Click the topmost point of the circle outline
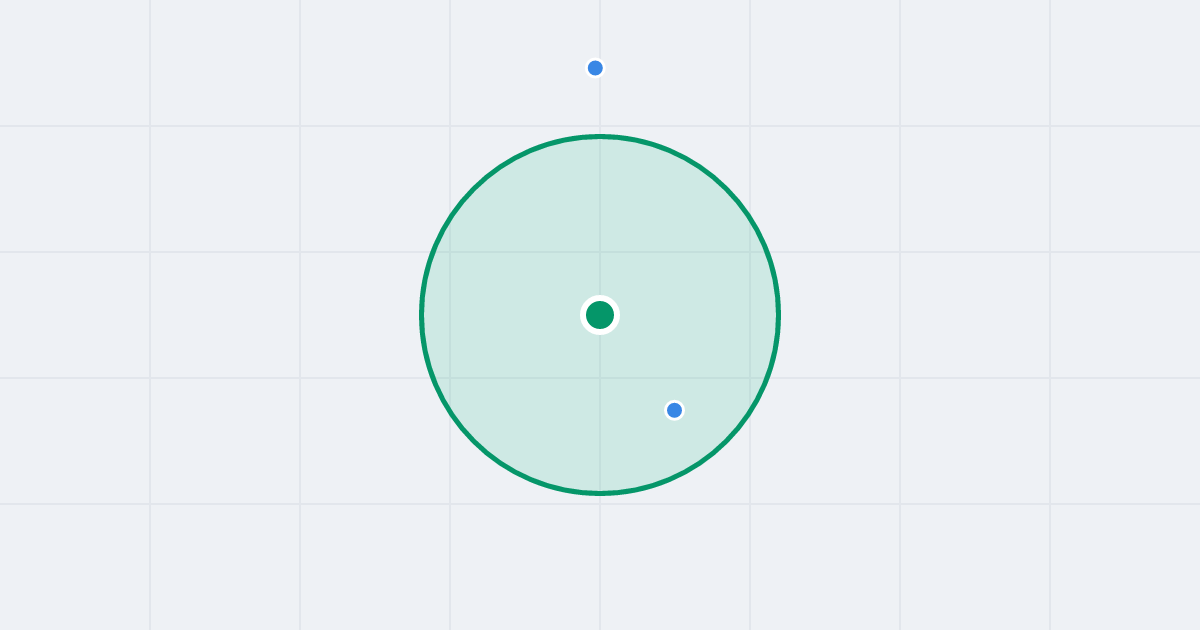The width and height of the screenshot is (1200, 630). tap(600, 136)
